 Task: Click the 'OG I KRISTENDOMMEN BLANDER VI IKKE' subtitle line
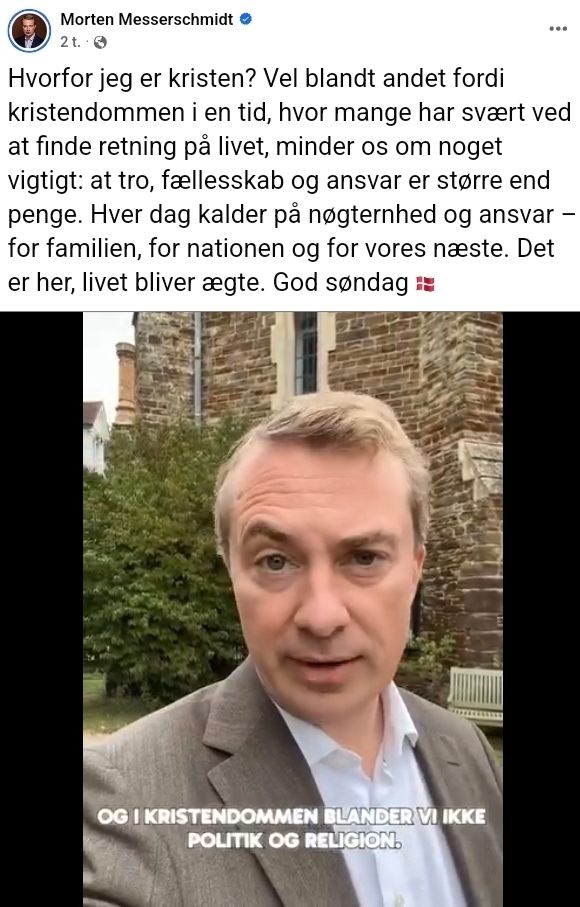pos(291,816)
